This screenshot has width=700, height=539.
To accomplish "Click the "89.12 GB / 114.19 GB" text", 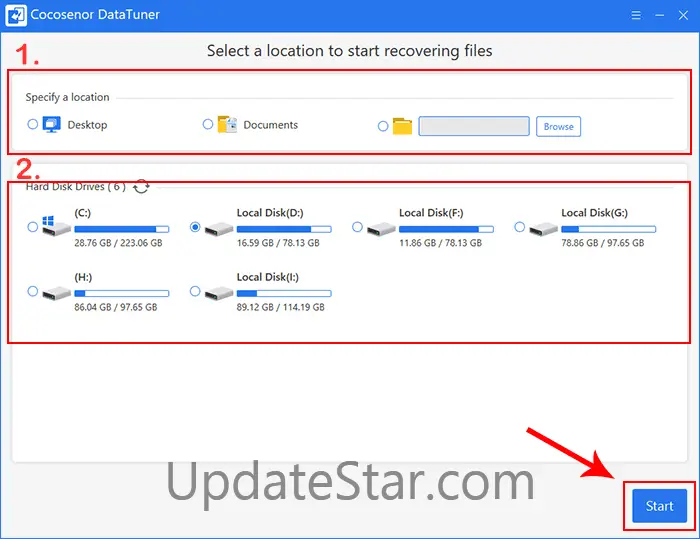I will click(x=281, y=307).
